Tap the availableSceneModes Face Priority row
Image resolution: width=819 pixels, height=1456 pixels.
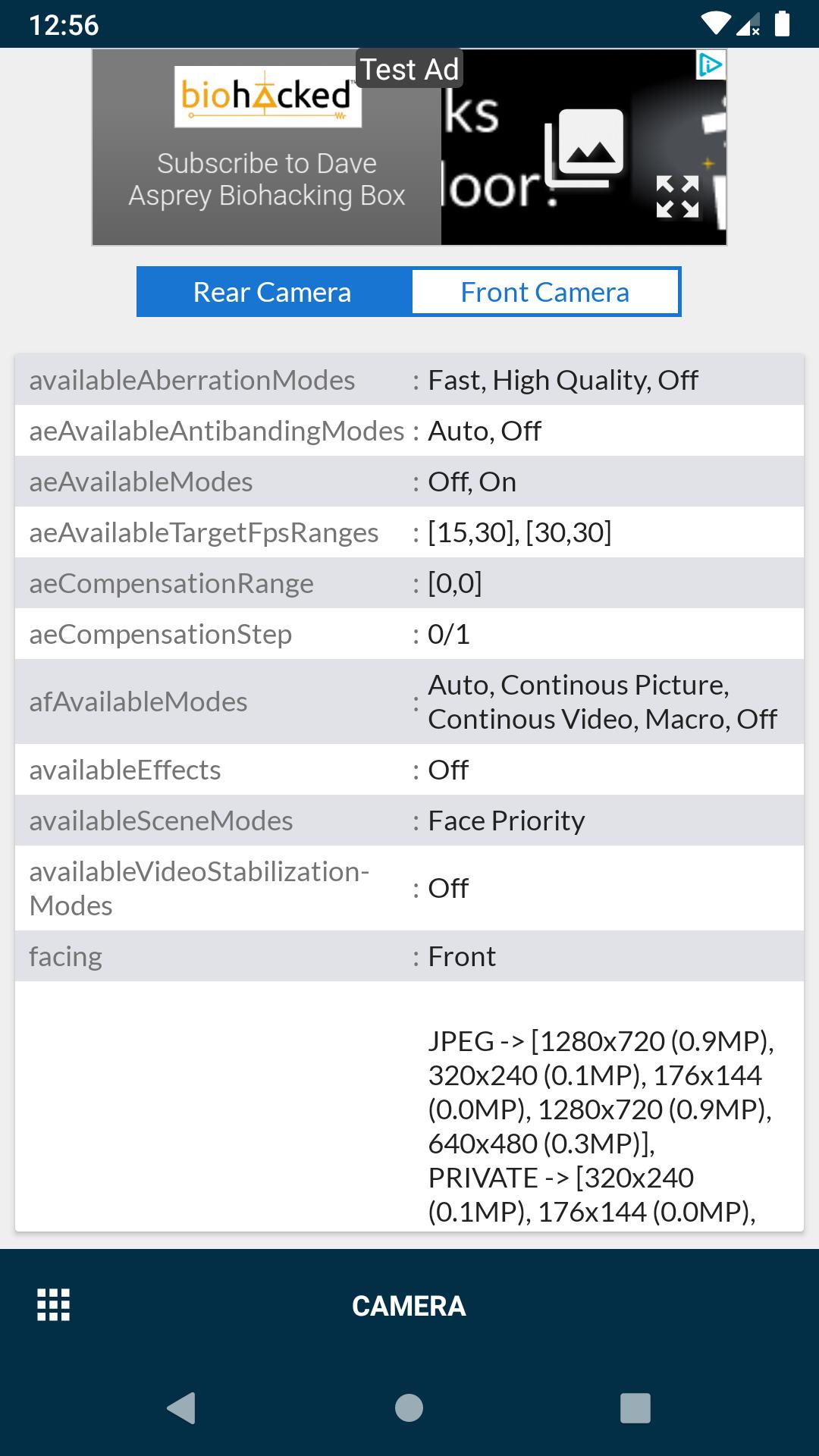click(x=409, y=821)
